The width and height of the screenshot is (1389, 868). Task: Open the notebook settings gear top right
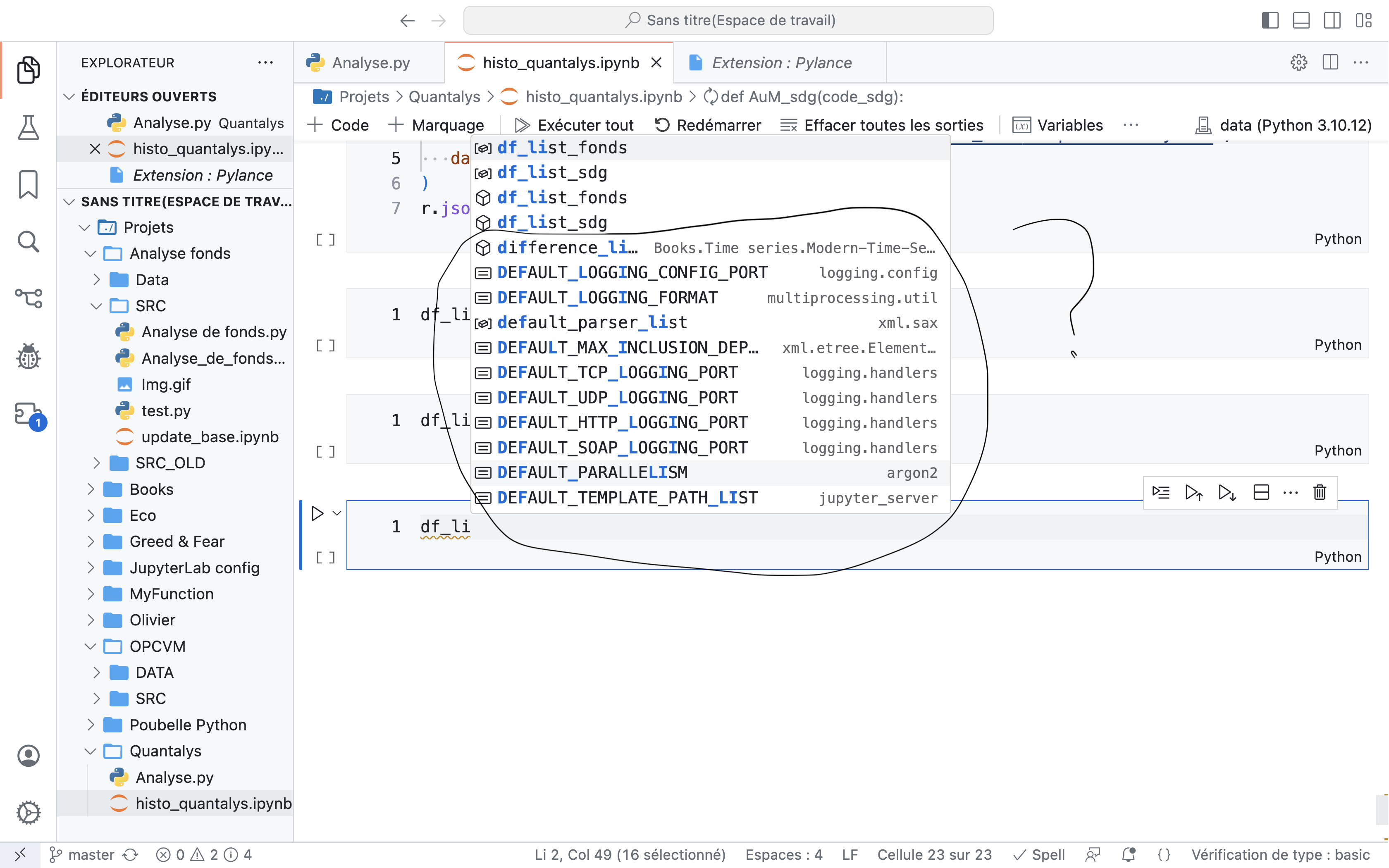click(1299, 62)
